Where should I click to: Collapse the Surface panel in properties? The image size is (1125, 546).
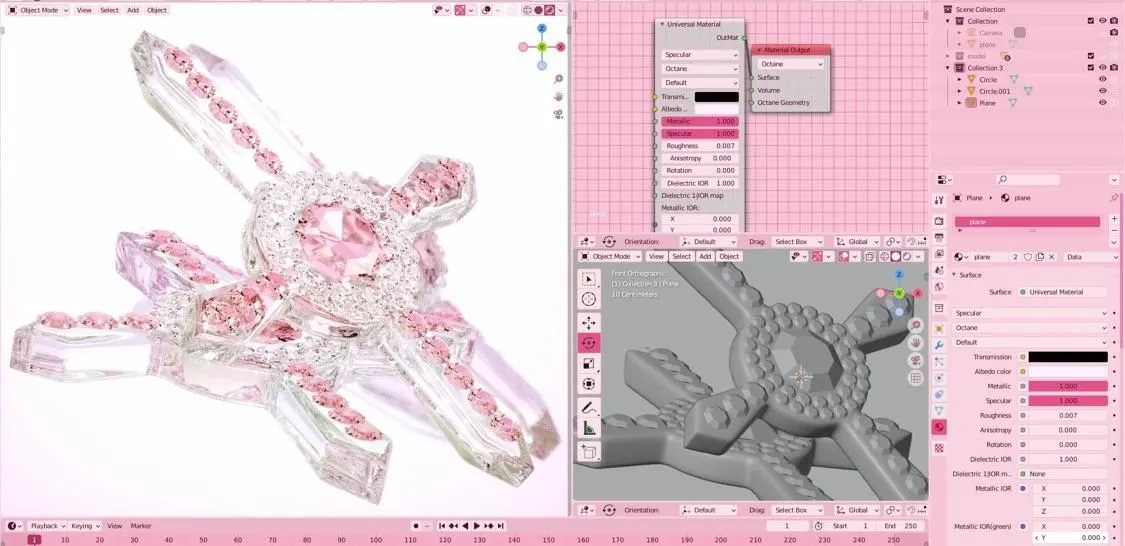pyautogui.click(x=956, y=275)
